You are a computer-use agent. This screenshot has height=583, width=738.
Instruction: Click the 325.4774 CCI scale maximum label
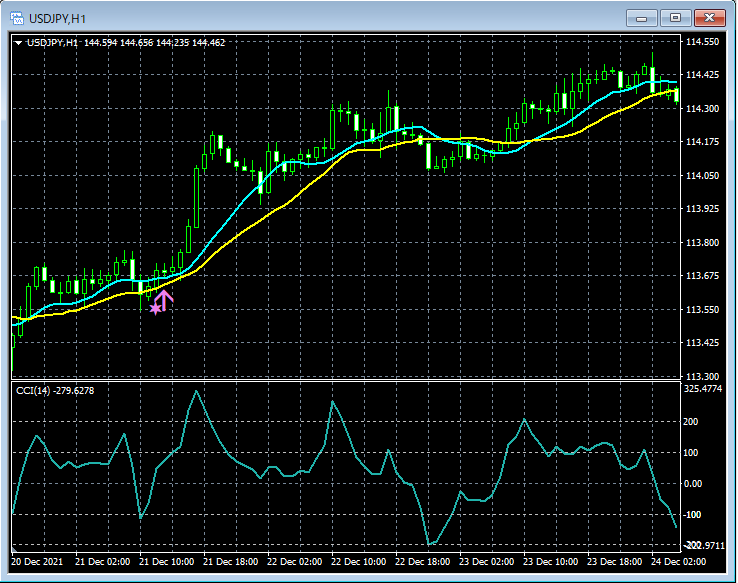(x=705, y=387)
